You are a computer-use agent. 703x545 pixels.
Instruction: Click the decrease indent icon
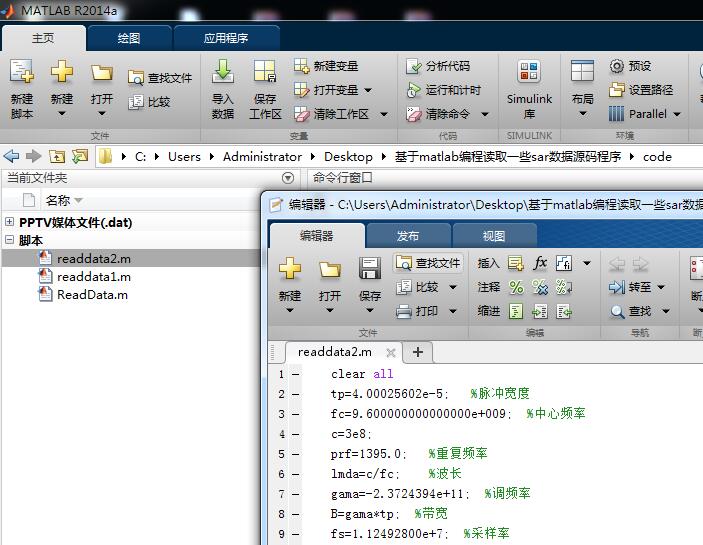pos(564,311)
